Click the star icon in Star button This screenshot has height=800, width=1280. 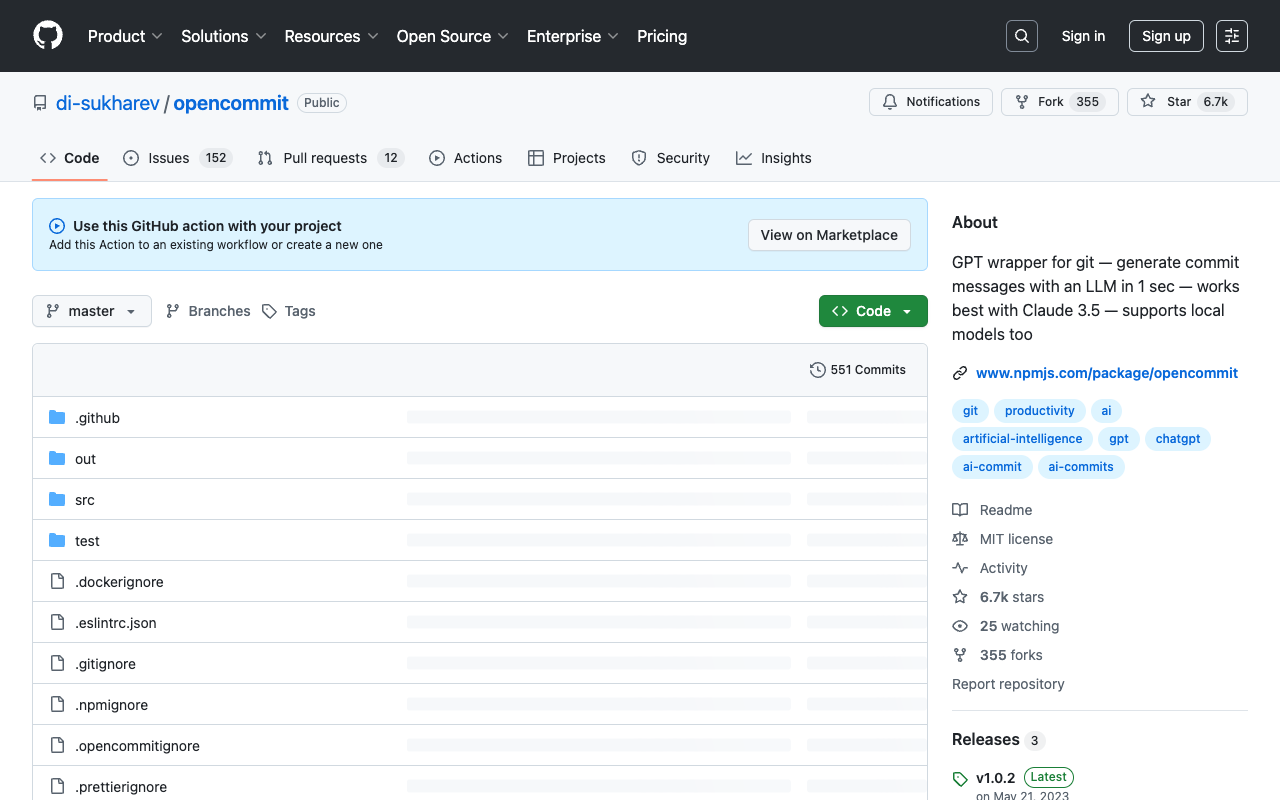[1148, 102]
